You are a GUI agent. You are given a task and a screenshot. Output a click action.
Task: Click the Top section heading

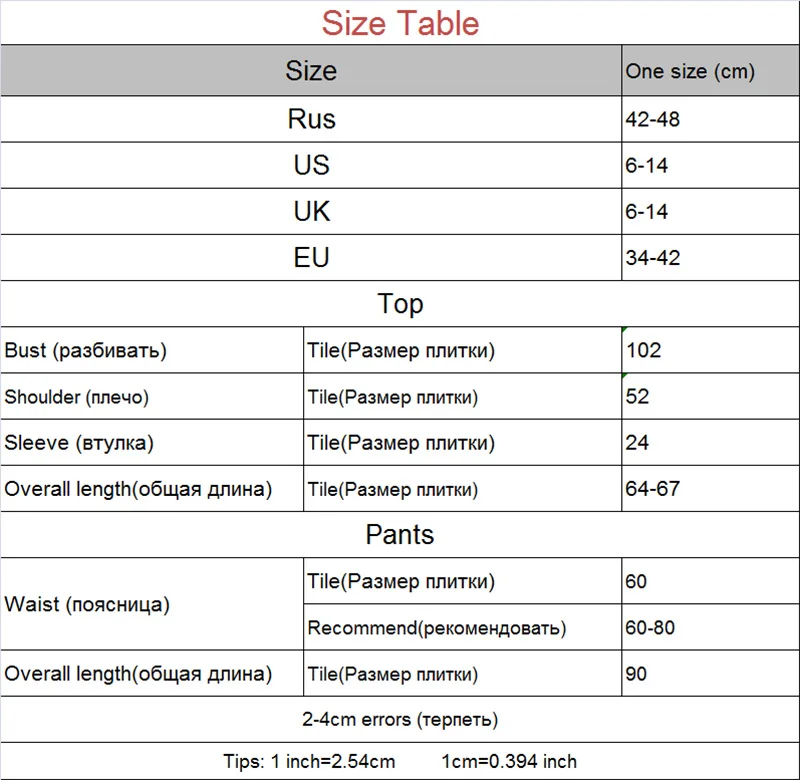400,304
